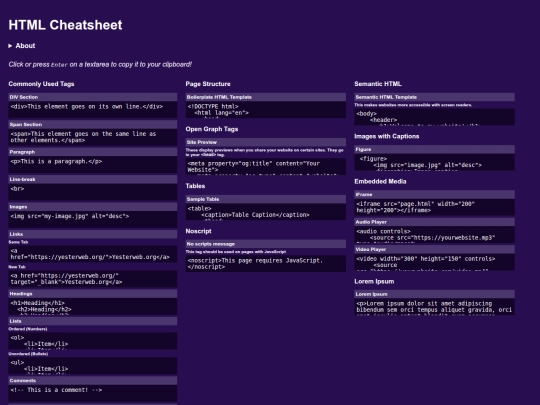The width and height of the screenshot is (540, 405).
Task: Copy the Semantic HTML Template textarea
Action: click(x=435, y=117)
